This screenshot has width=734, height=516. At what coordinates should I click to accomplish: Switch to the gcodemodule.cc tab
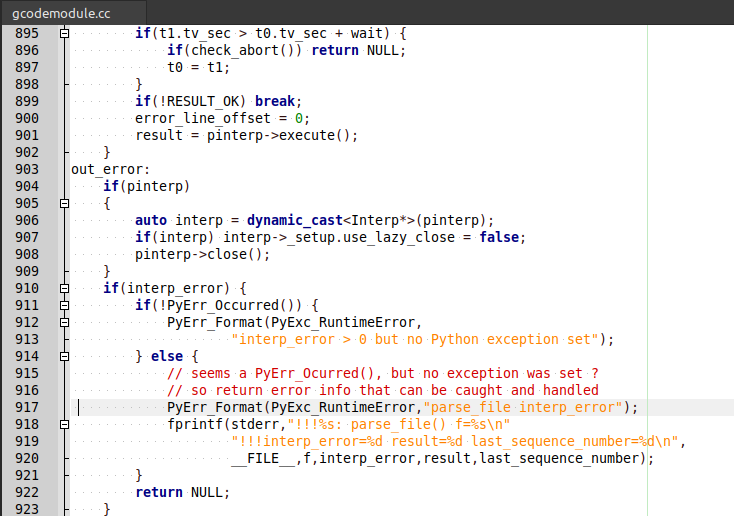coord(61,13)
